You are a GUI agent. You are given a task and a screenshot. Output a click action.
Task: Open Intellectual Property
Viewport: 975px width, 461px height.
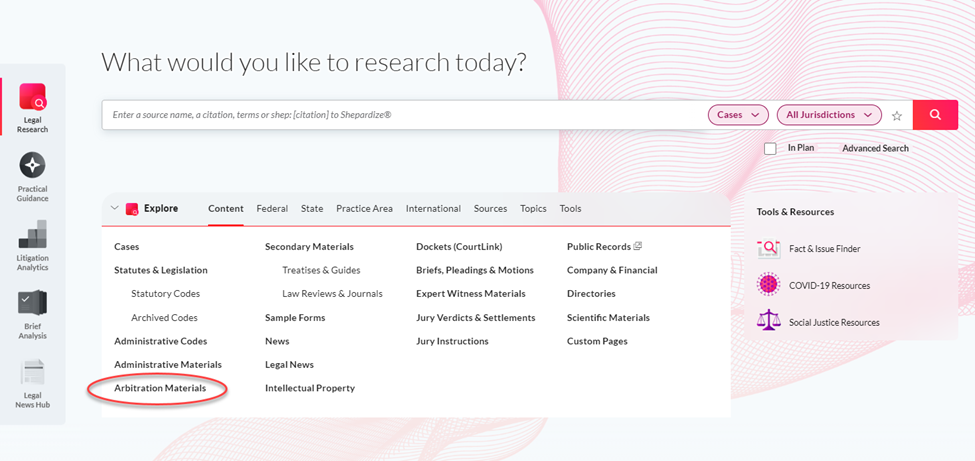coord(310,388)
